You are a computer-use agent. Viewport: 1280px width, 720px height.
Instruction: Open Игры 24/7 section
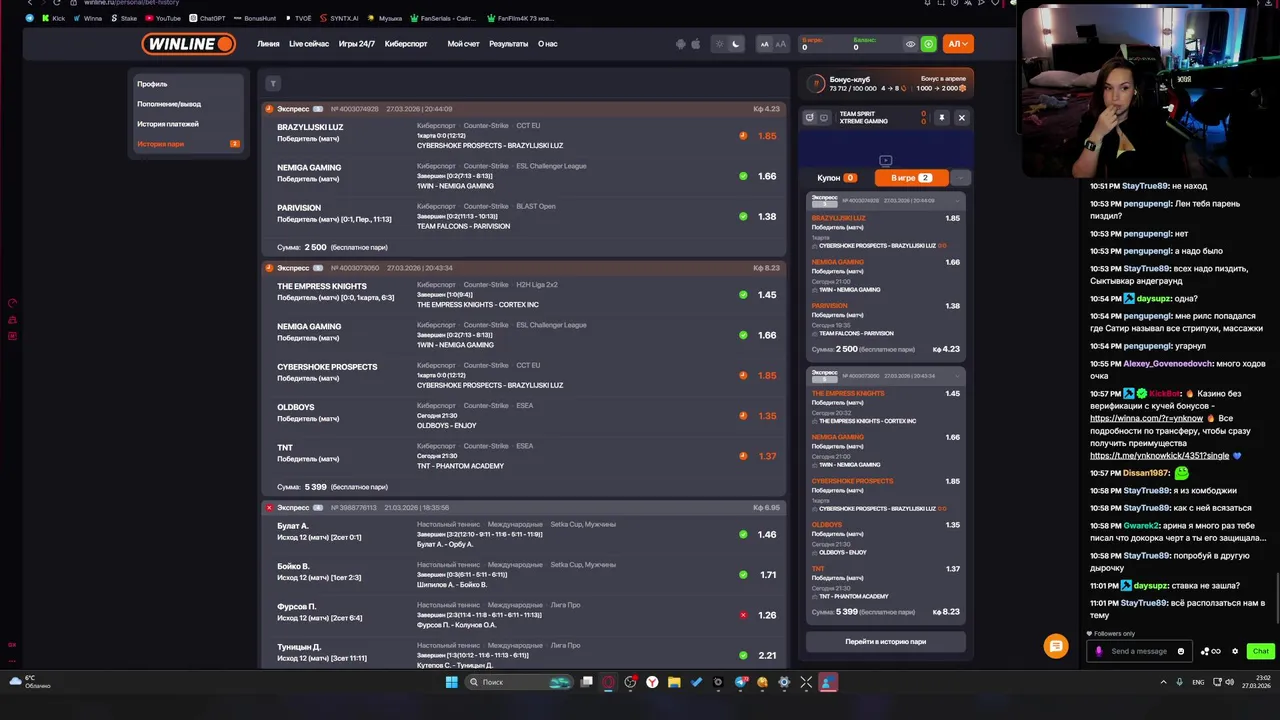(x=357, y=44)
